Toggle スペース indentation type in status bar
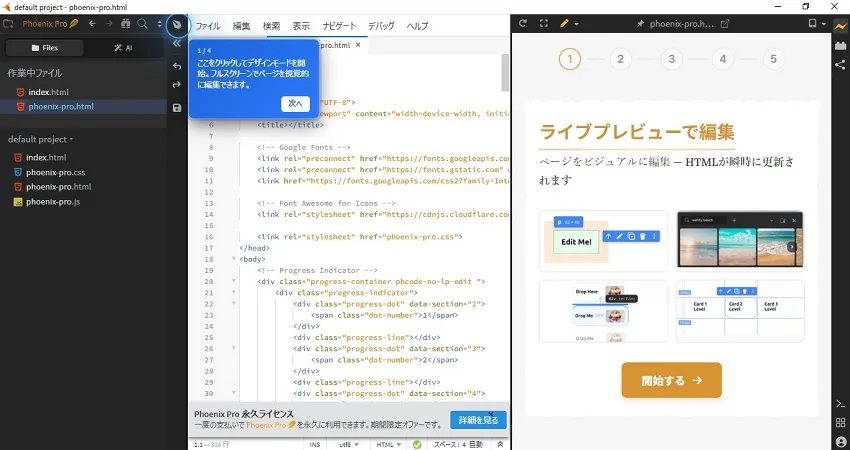850x450 pixels. (x=447, y=445)
